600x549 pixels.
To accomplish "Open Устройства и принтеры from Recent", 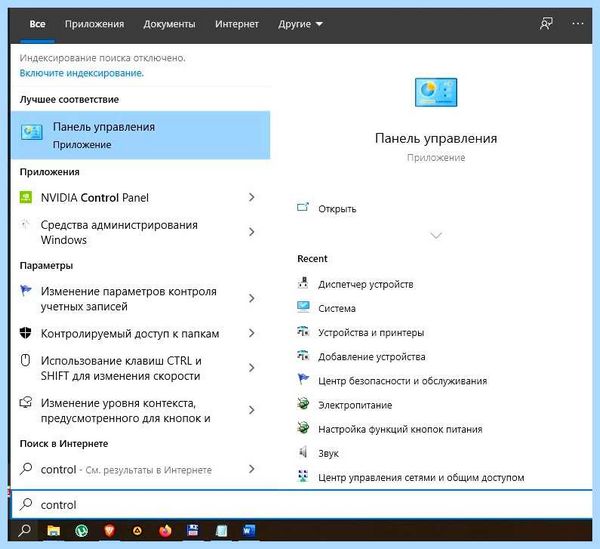I will [371, 332].
